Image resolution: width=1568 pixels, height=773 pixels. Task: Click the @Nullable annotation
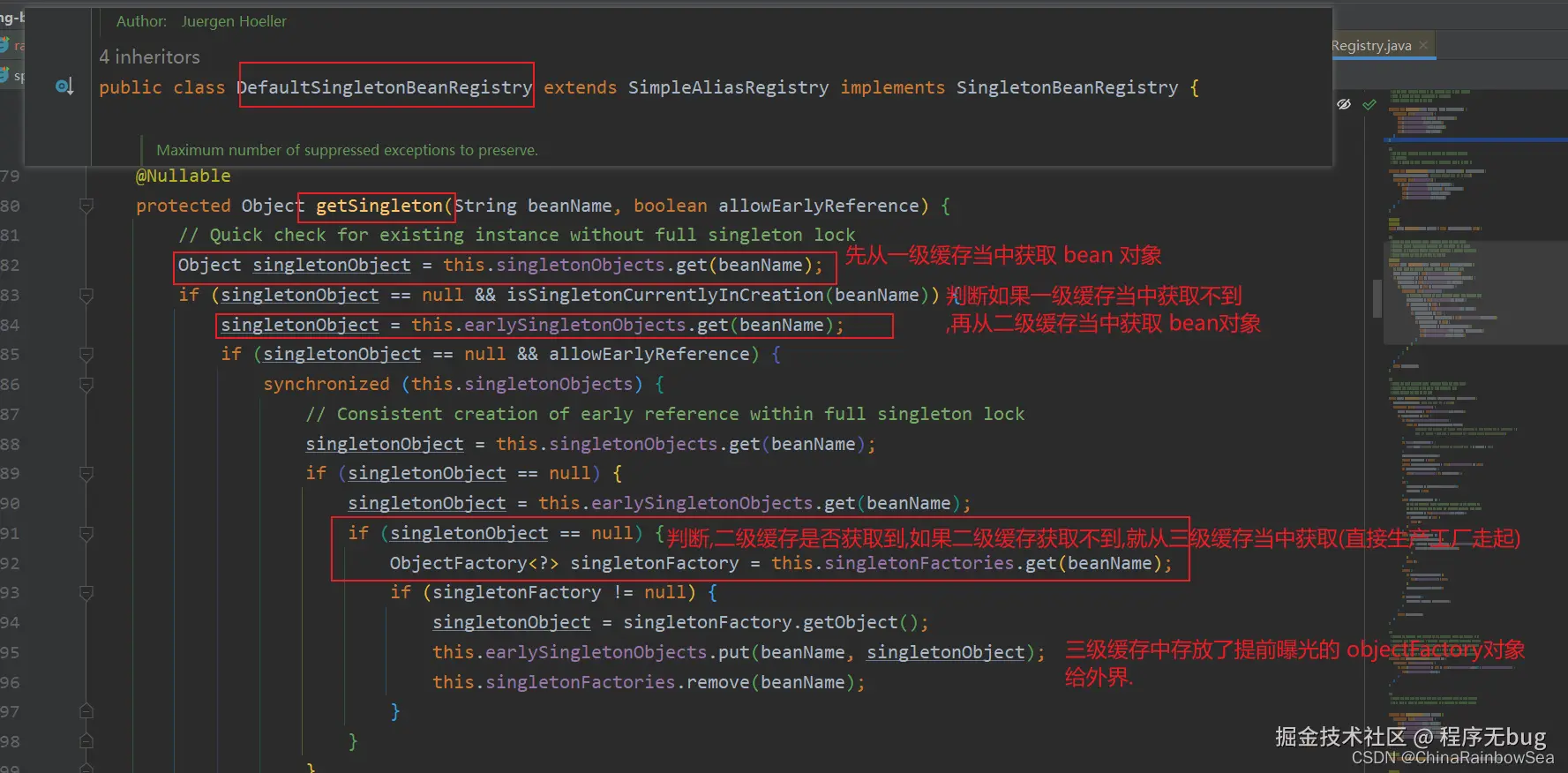pyautogui.click(x=183, y=176)
